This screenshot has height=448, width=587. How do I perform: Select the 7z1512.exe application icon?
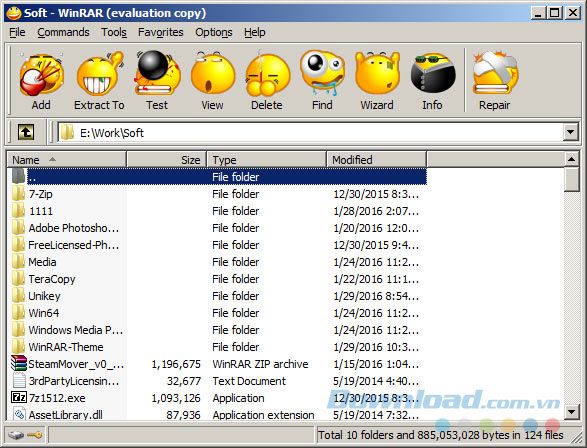tap(19, 397)
